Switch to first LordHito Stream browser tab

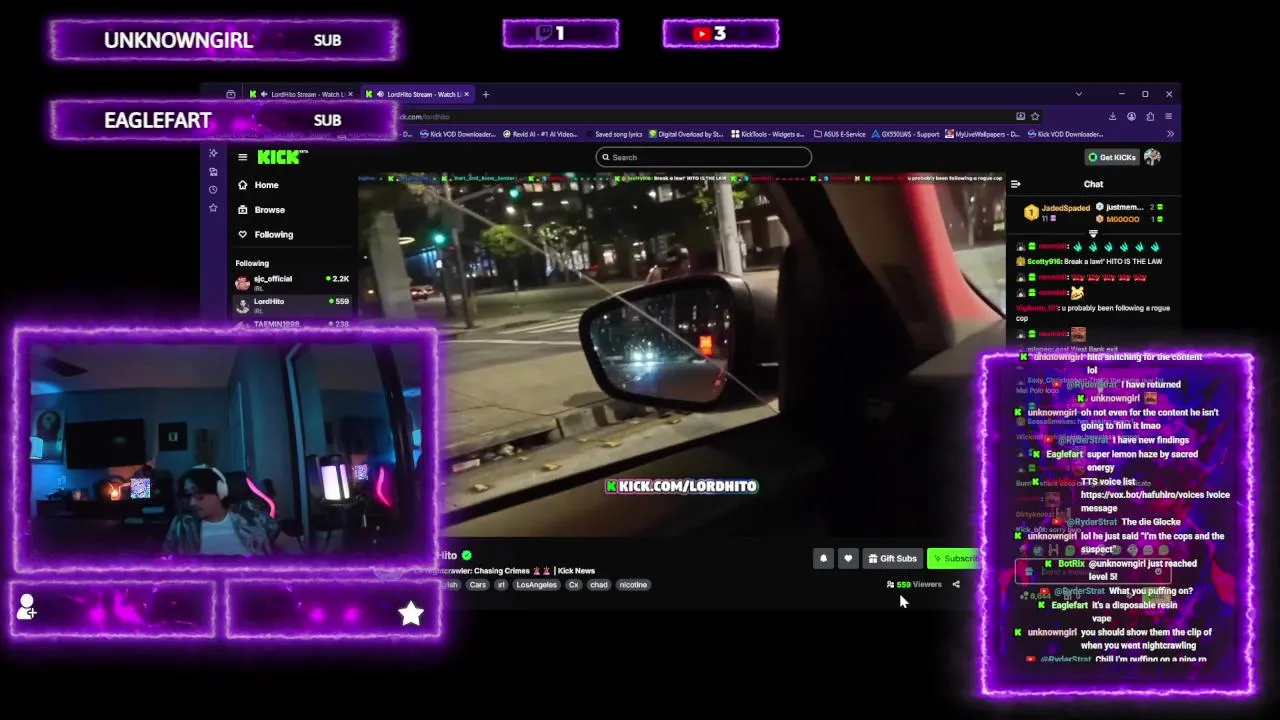(300, 94)
